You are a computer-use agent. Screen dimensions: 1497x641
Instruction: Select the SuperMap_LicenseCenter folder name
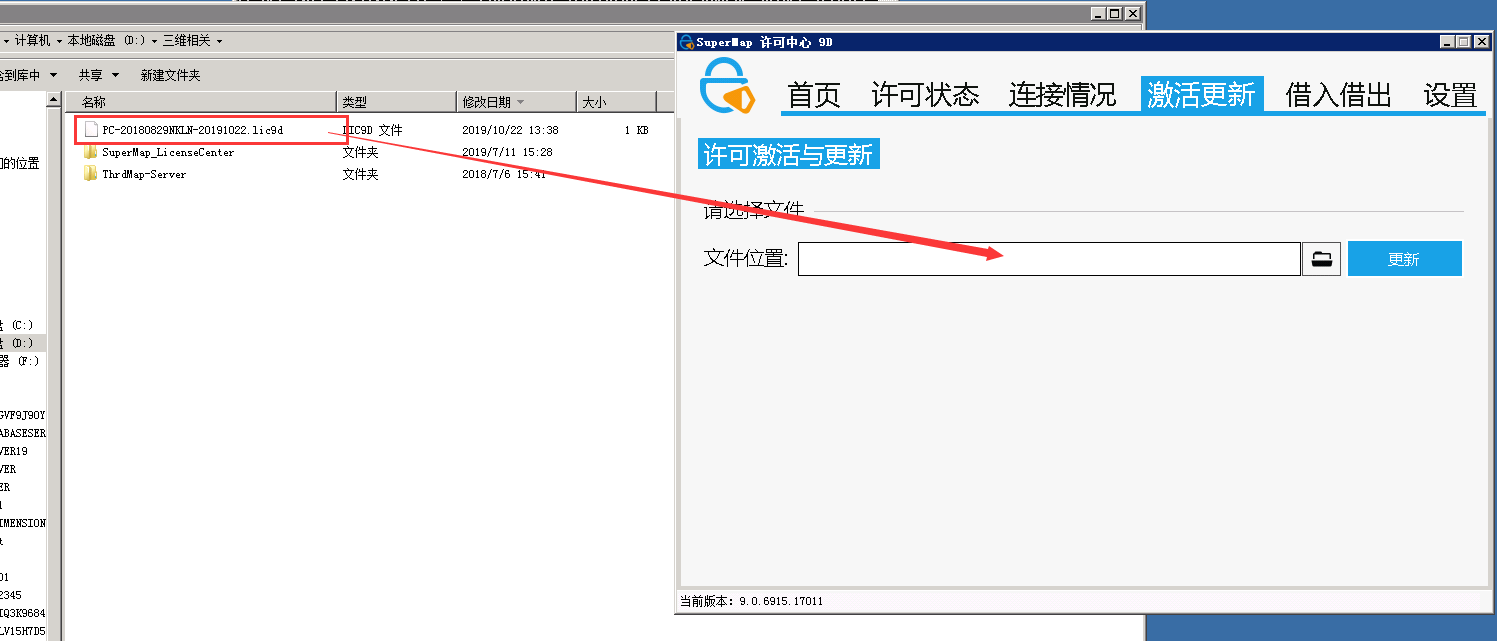168,152
